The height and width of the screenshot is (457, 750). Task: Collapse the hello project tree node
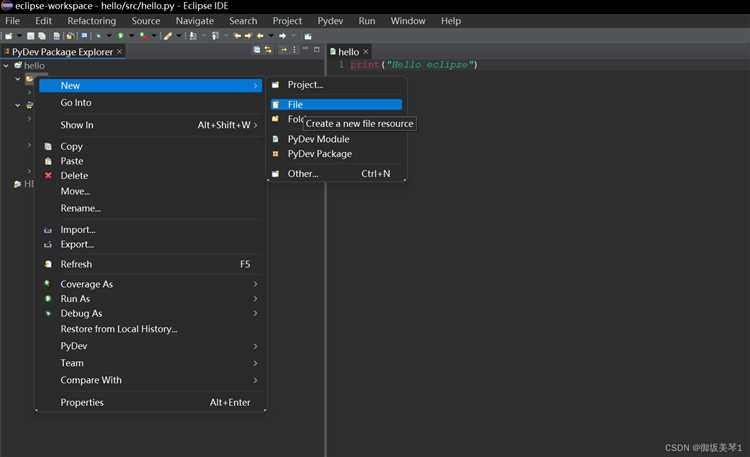(x=6, y=66)
